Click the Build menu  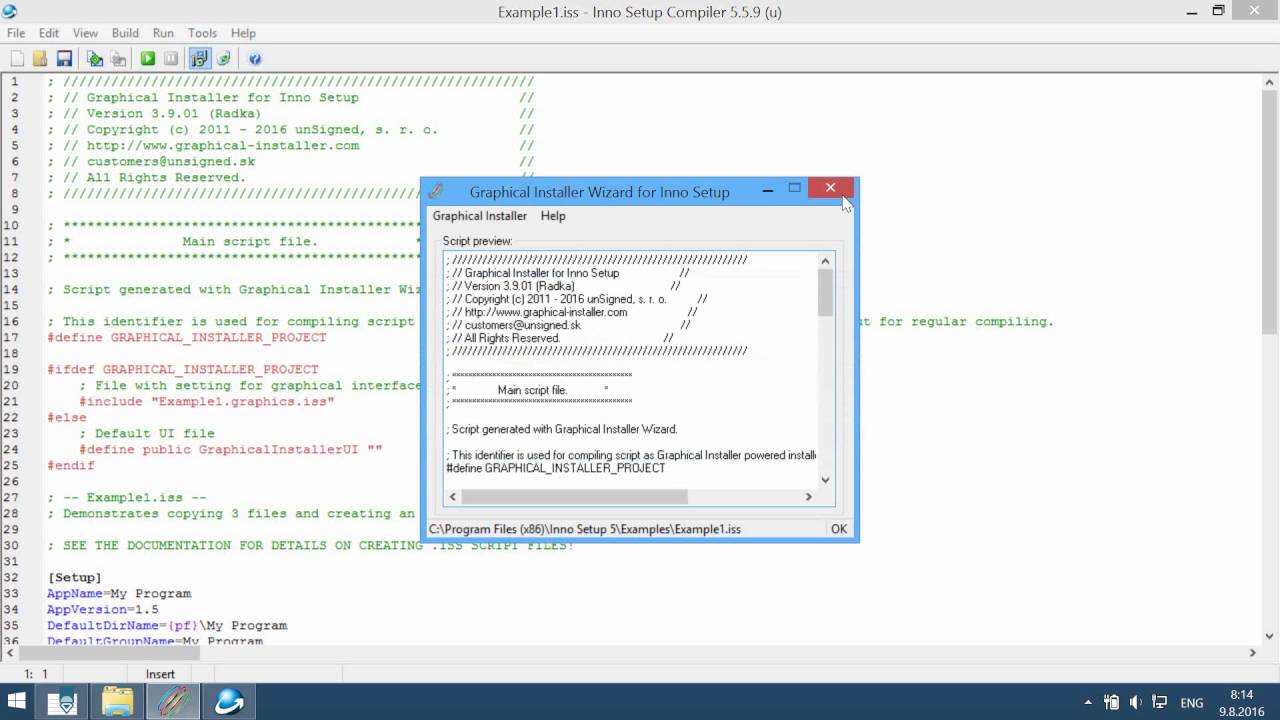124,32
